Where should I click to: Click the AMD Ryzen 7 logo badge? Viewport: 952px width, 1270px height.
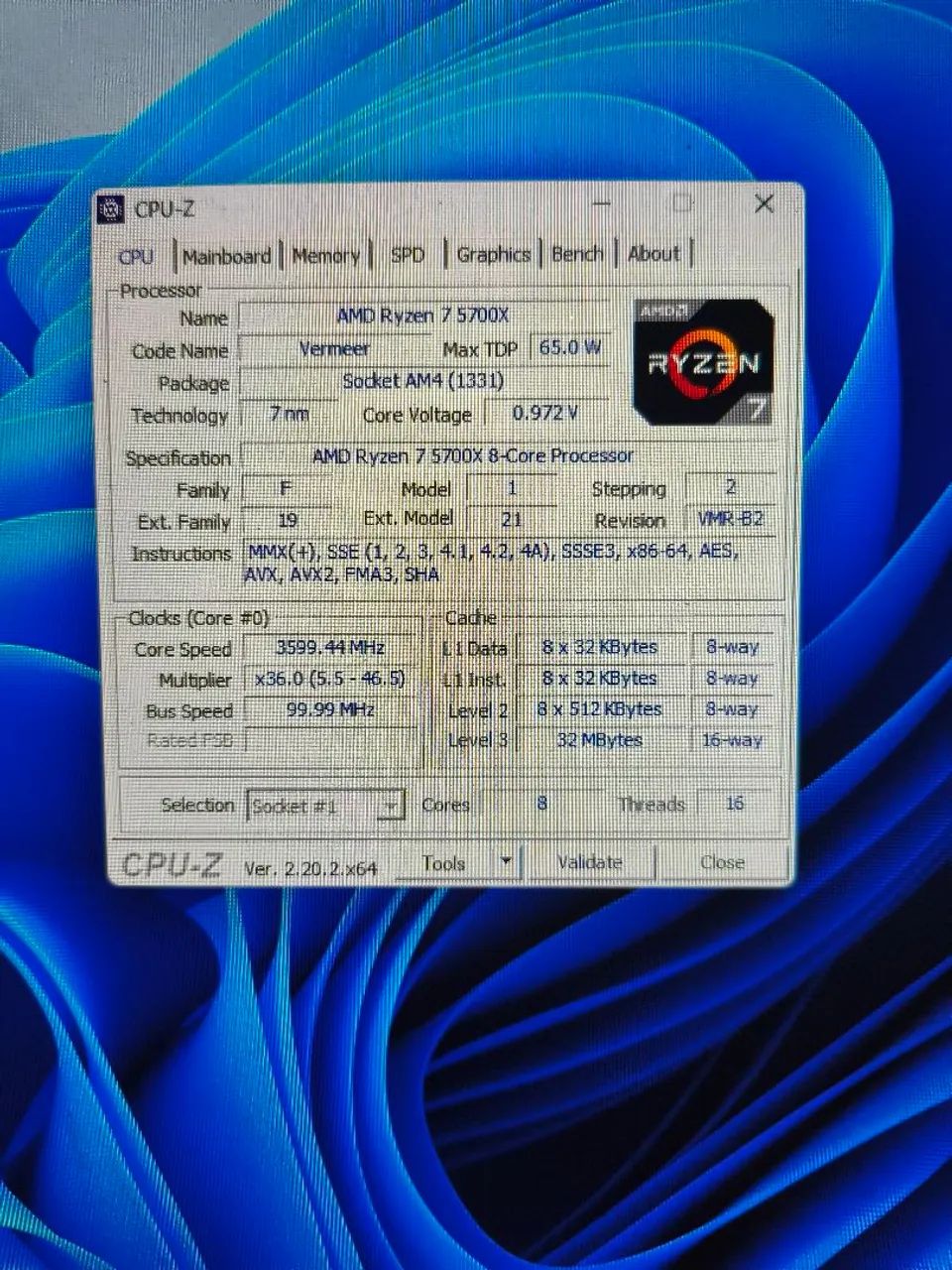[703, 362]
